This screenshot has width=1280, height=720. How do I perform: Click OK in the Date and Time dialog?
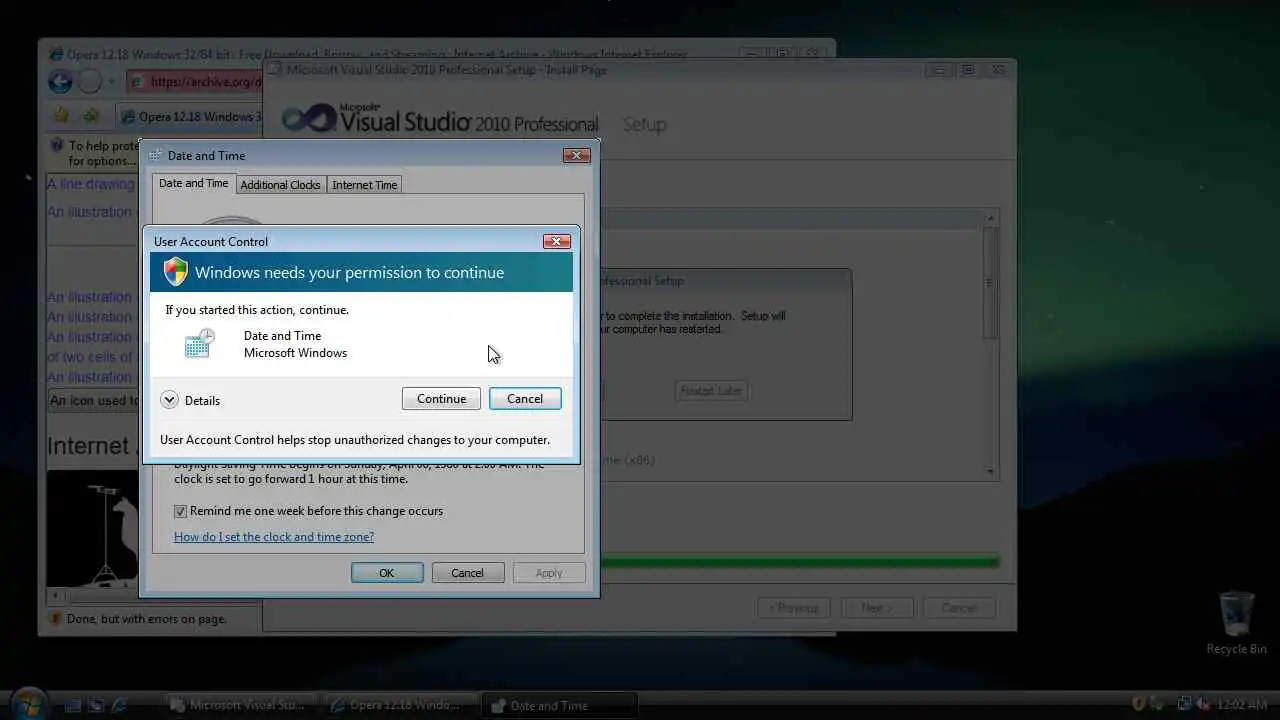pyautogui.click(x=387, y=573)
